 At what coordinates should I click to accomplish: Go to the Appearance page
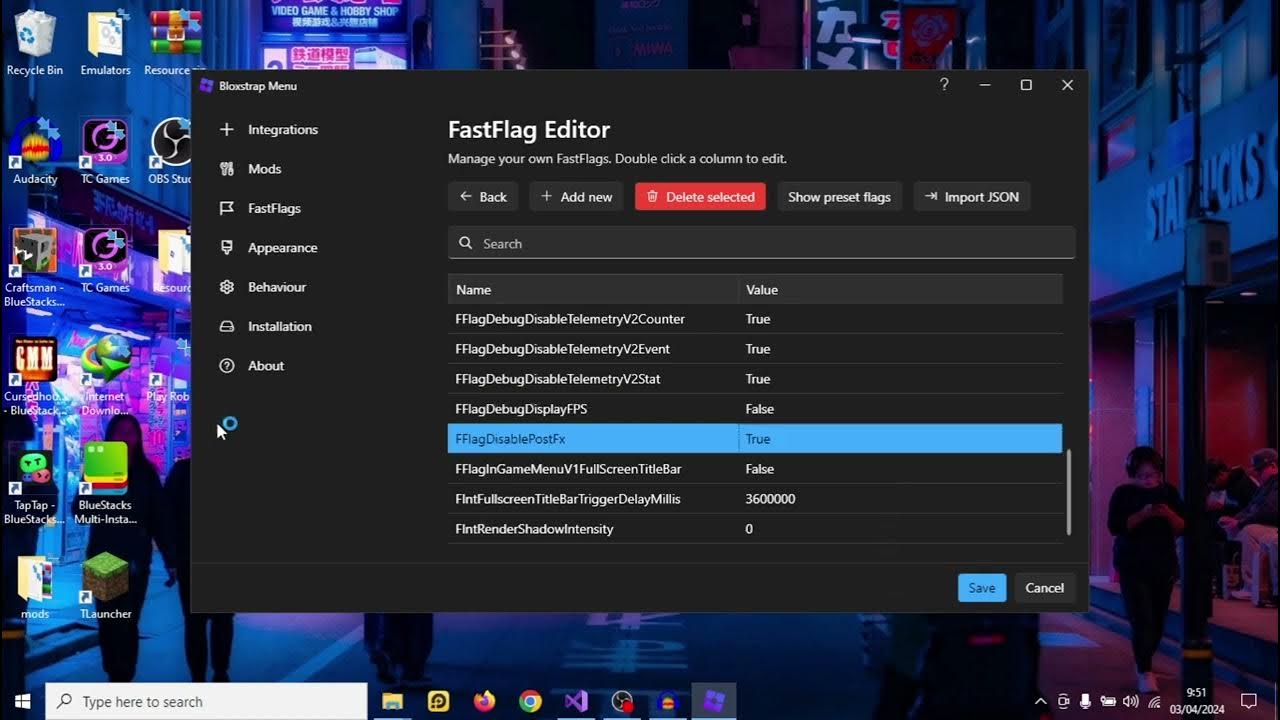coord(268,248)
